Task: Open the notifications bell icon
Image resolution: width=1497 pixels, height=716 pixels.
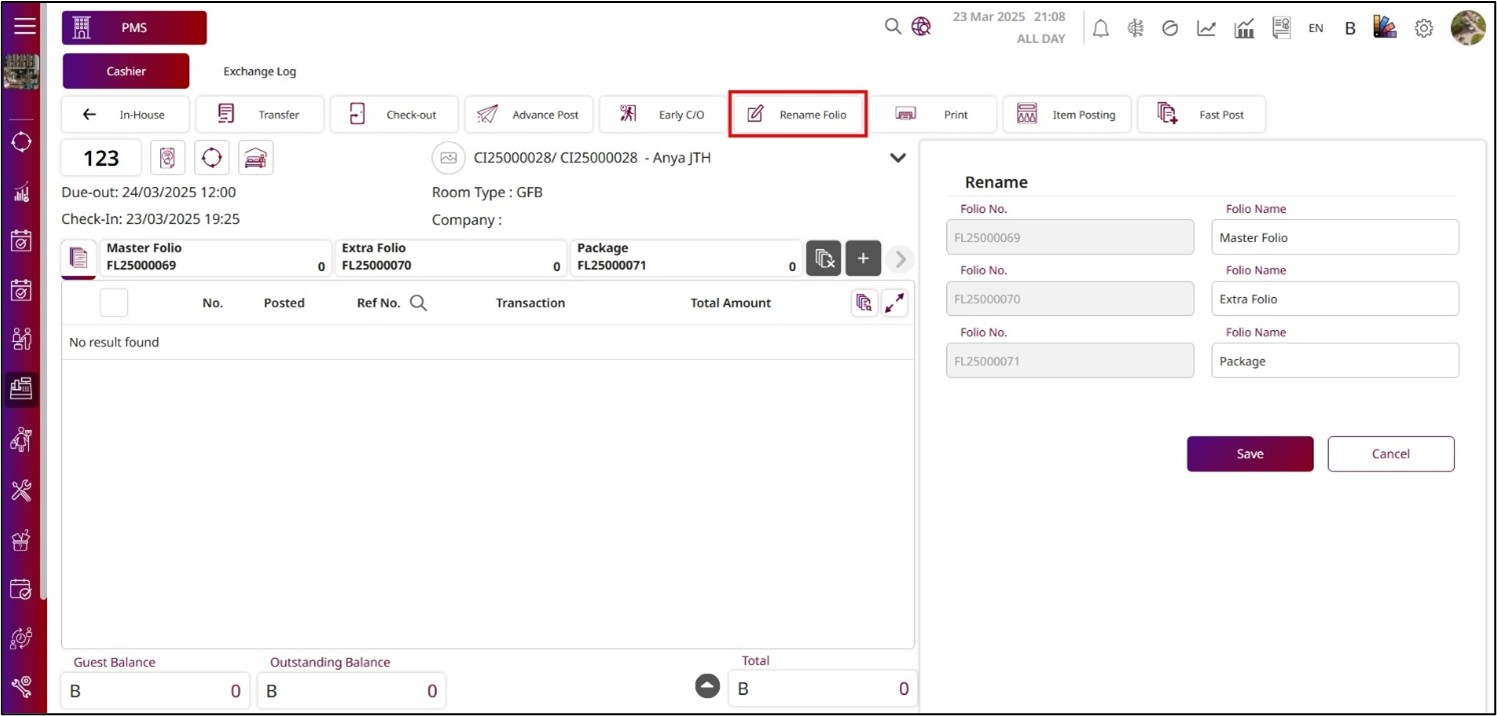Action: pyautogui.click(x=1100, y=28)
